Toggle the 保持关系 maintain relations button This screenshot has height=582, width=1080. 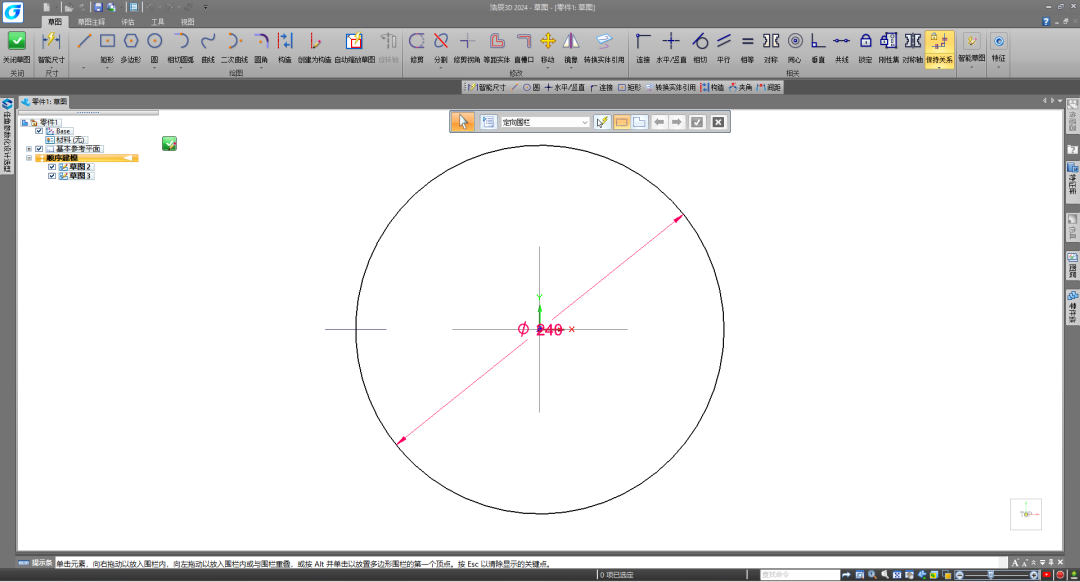click(939, 48)
